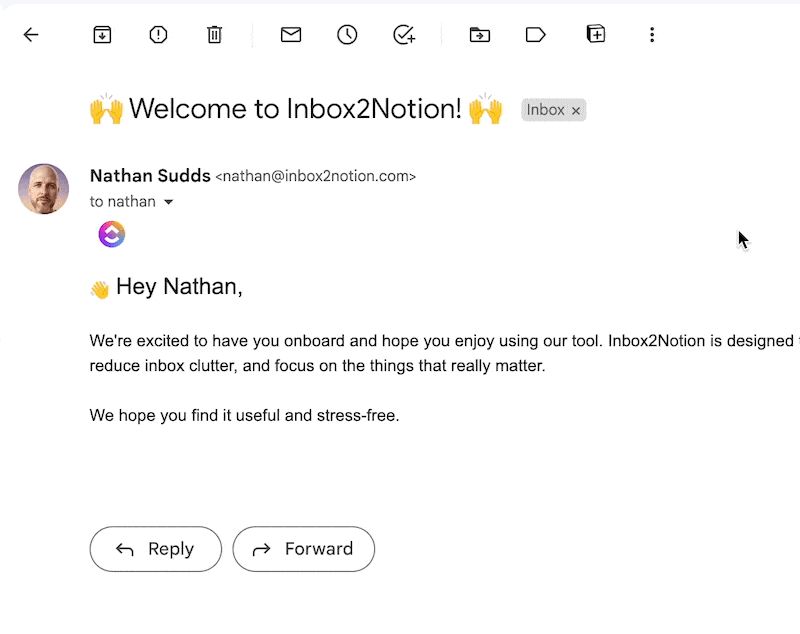
Task: Click the Inbox2Notion logo in the email body
Action: 111,234
